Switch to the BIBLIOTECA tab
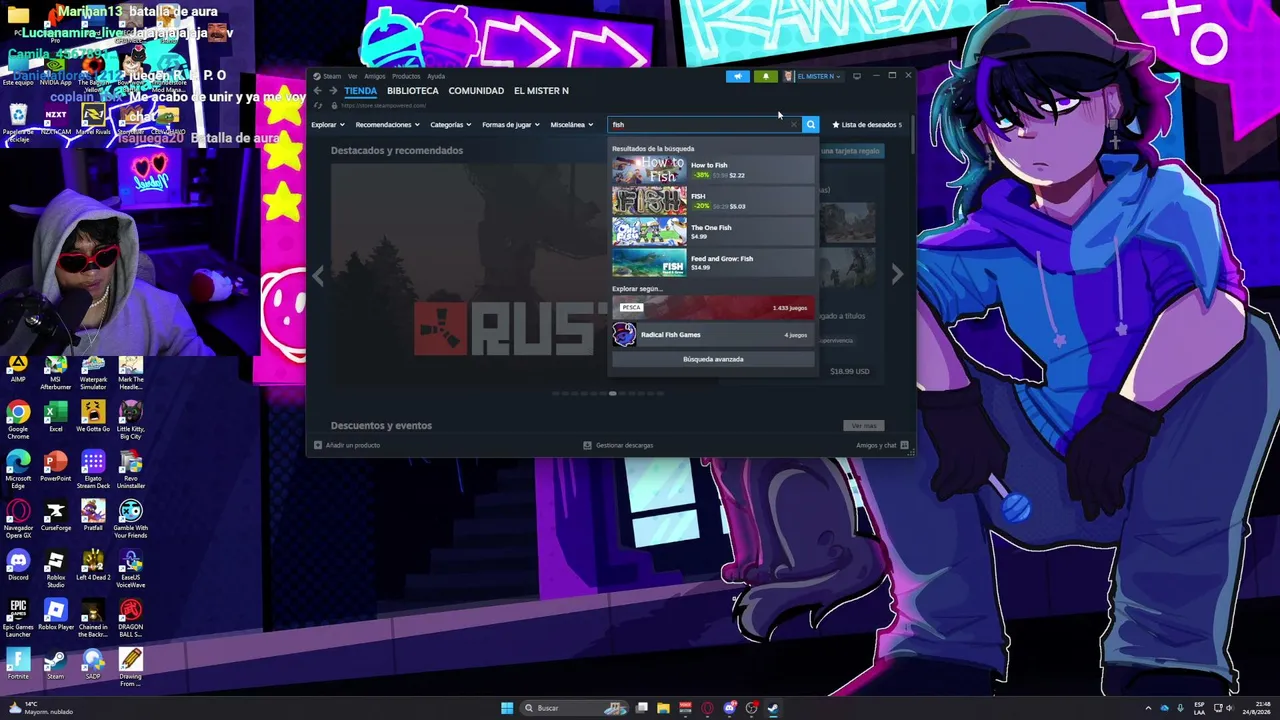The image size is (1280, 720). [x=413, y=91]
